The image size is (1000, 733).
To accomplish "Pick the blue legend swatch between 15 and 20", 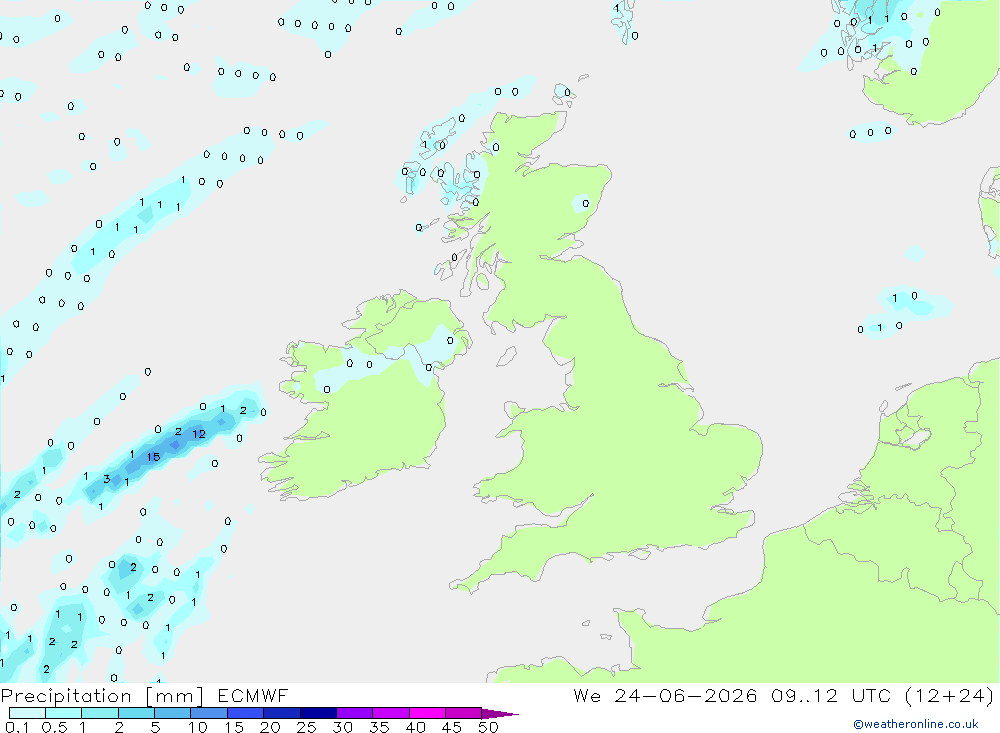I will (245, 713).
